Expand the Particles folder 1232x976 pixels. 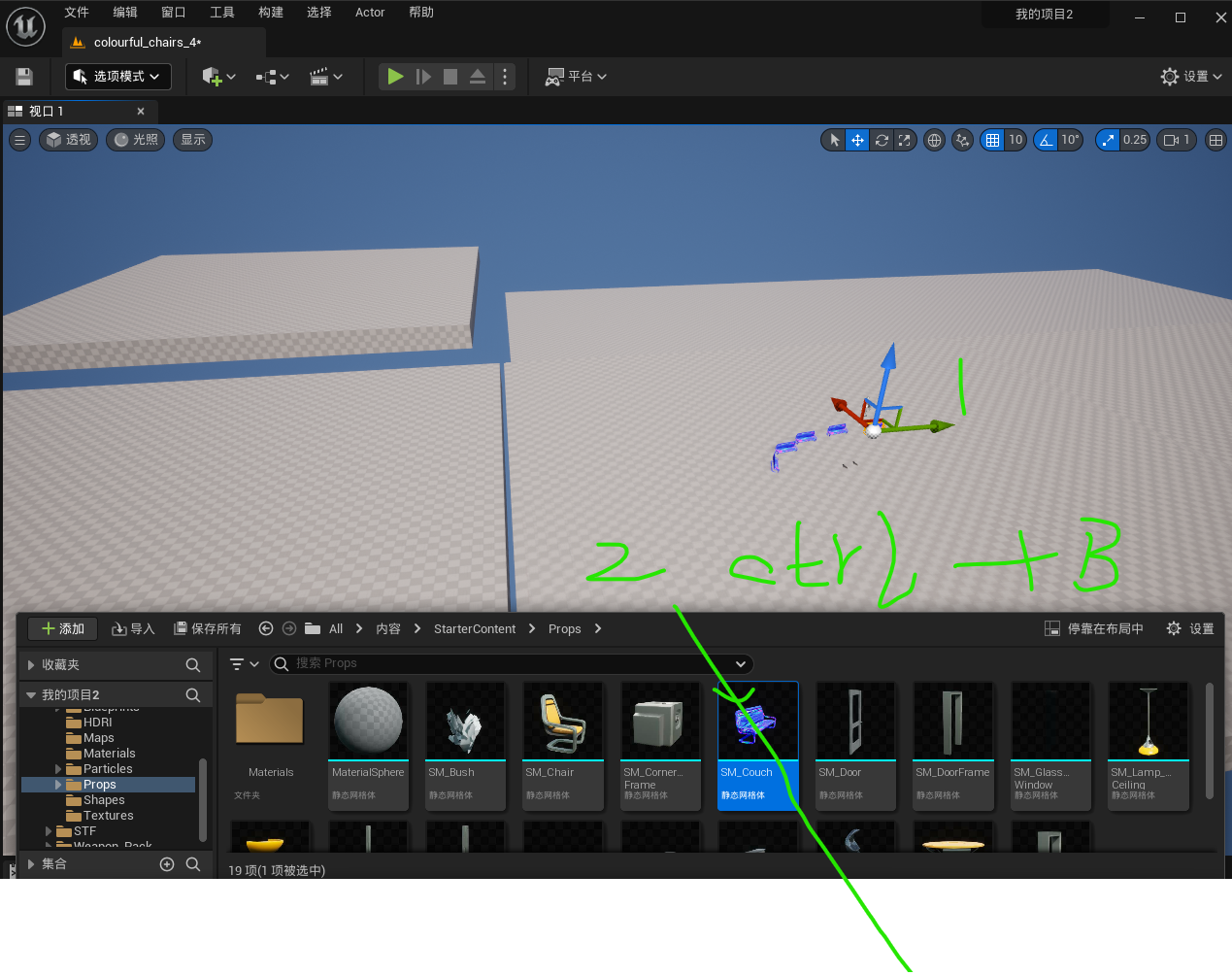[x=58, y=769]
